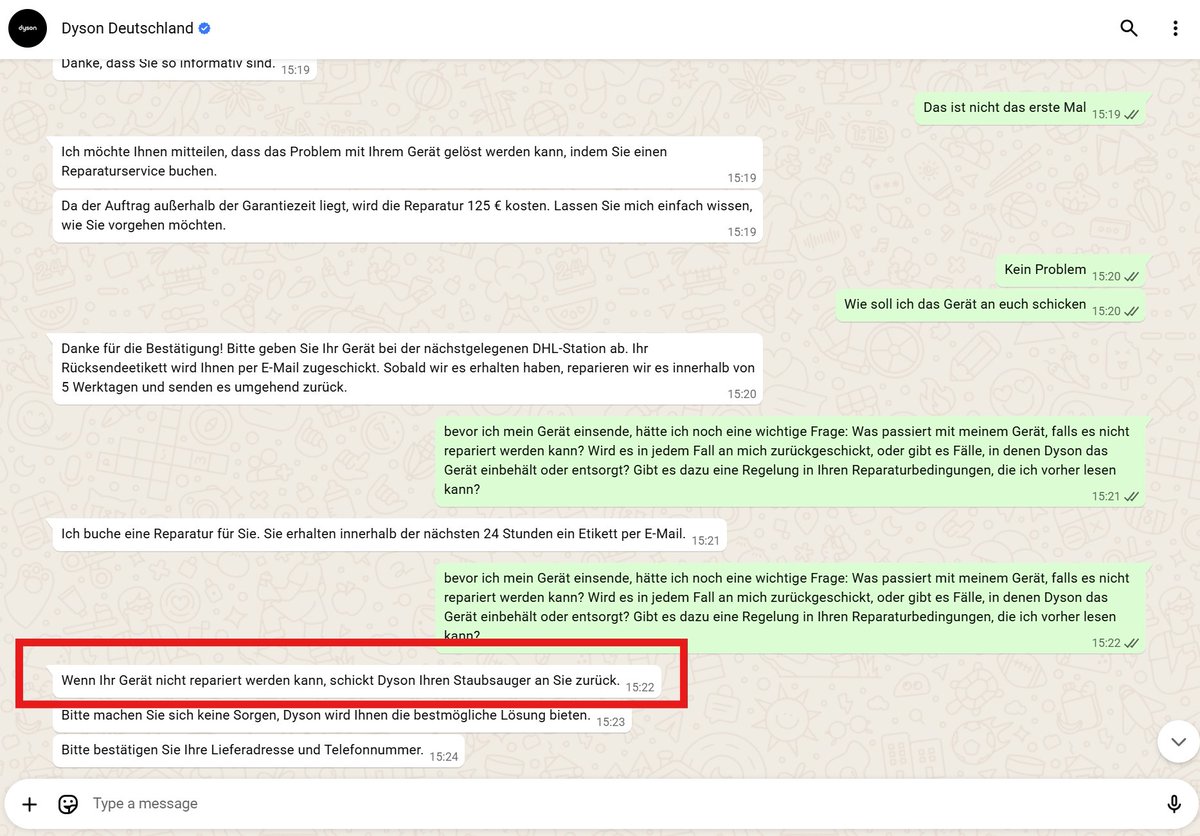Start voice recording with microphone icon
This screenshot has height=836, width=1200.
click(x=1174, y=804)
